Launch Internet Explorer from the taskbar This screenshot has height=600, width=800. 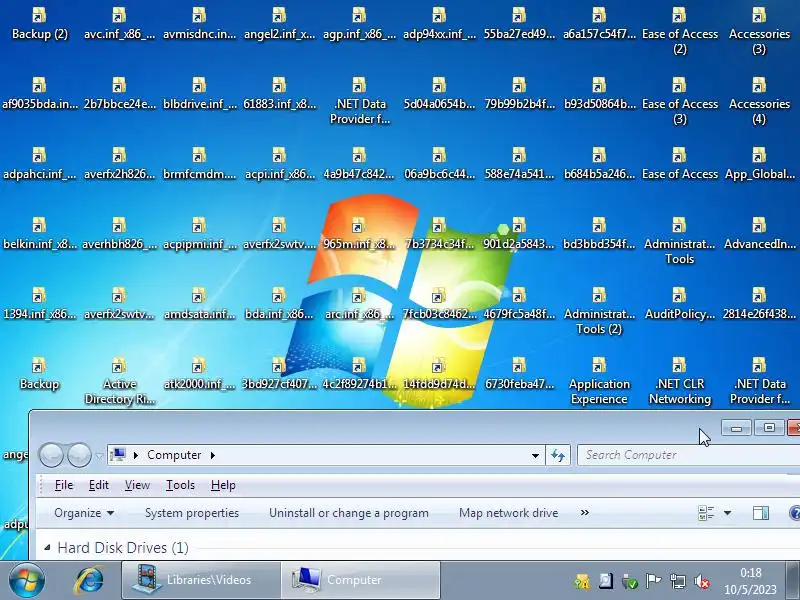[88, 580]
